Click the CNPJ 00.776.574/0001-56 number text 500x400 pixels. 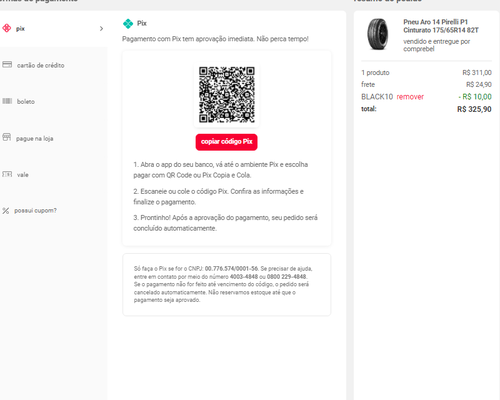pyautogui.click(x=231, y=269)
